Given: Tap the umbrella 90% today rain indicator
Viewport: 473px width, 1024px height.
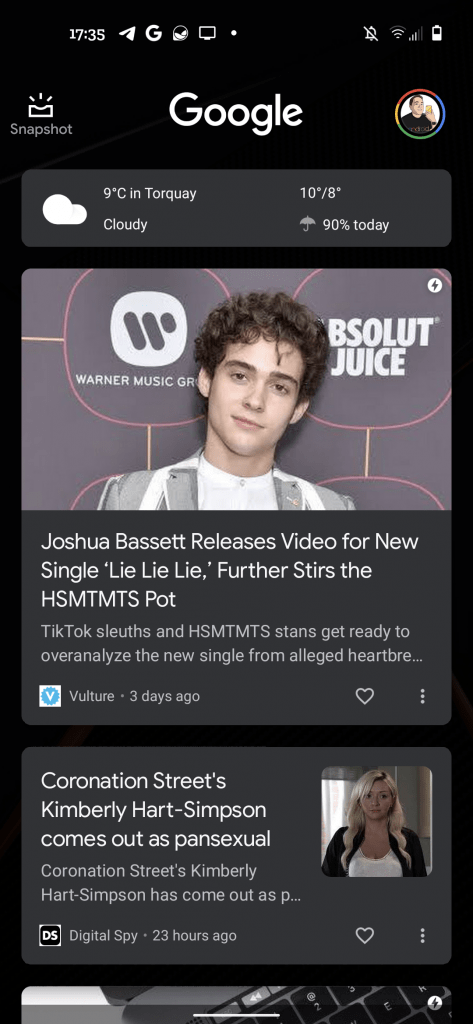Looking at the screenshot, I should click(344, 225).
